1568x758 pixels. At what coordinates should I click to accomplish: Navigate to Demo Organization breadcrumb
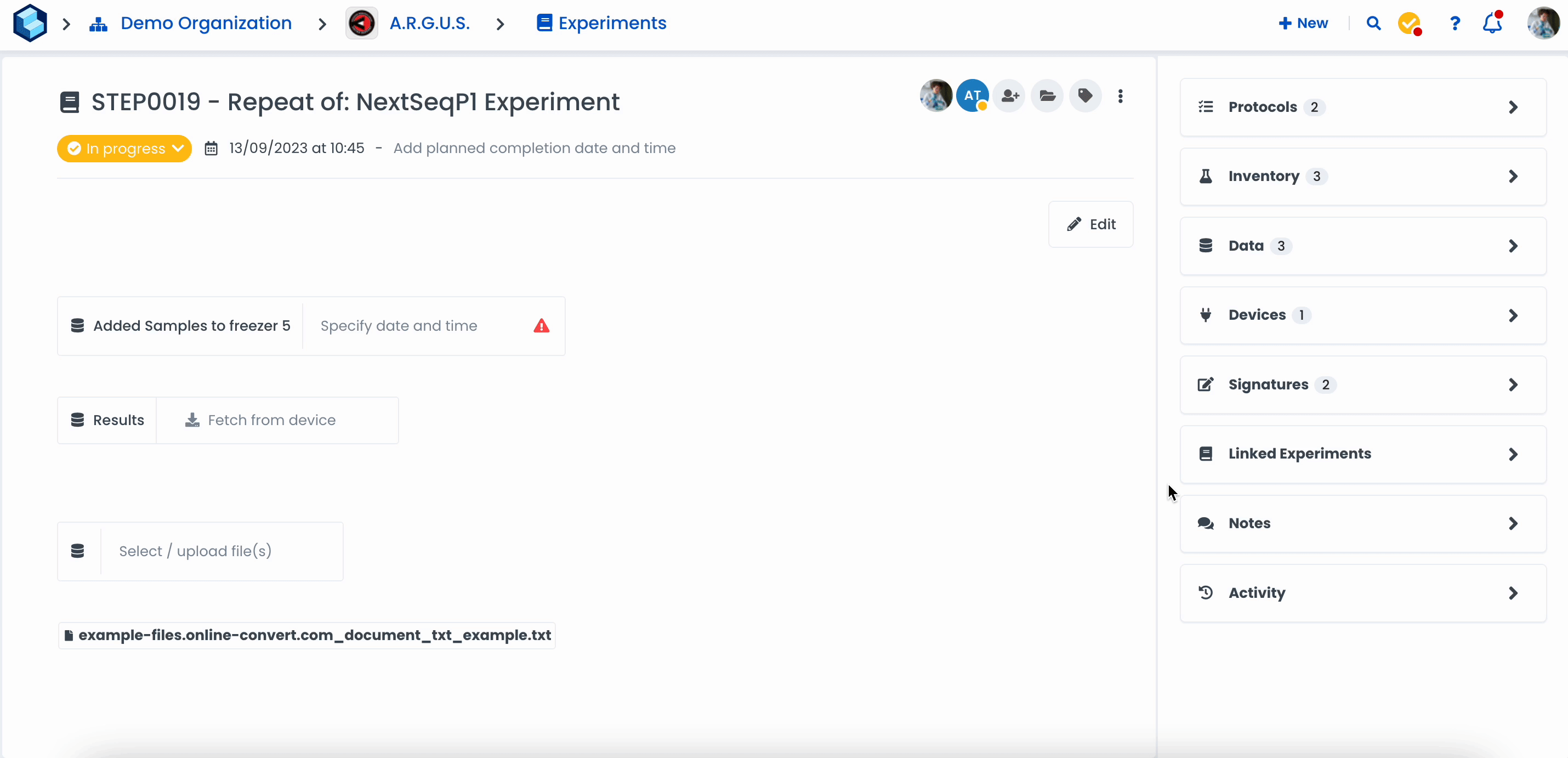206,23
